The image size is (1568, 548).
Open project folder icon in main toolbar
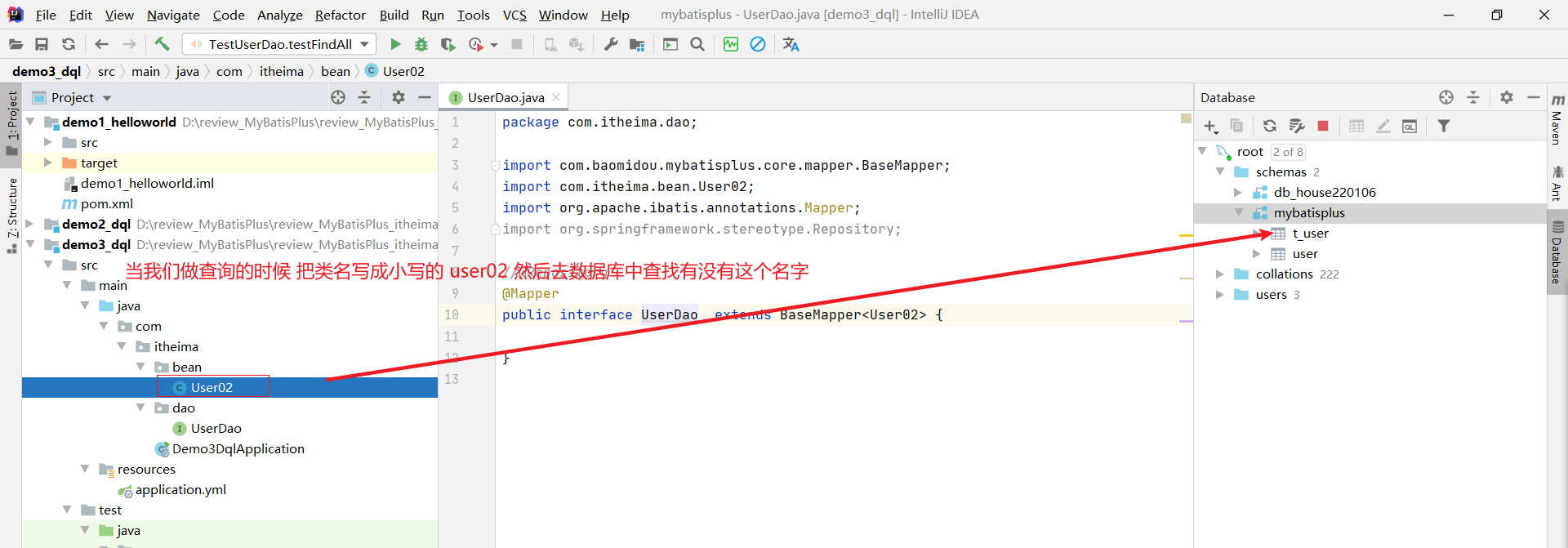tap(16, 44)
